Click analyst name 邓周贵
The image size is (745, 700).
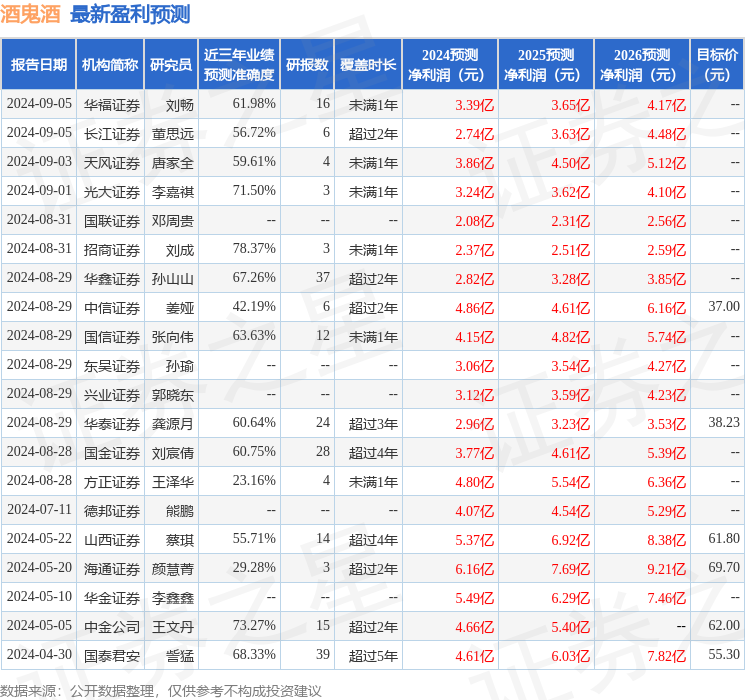pyautogui.click(x=173, y=221)
